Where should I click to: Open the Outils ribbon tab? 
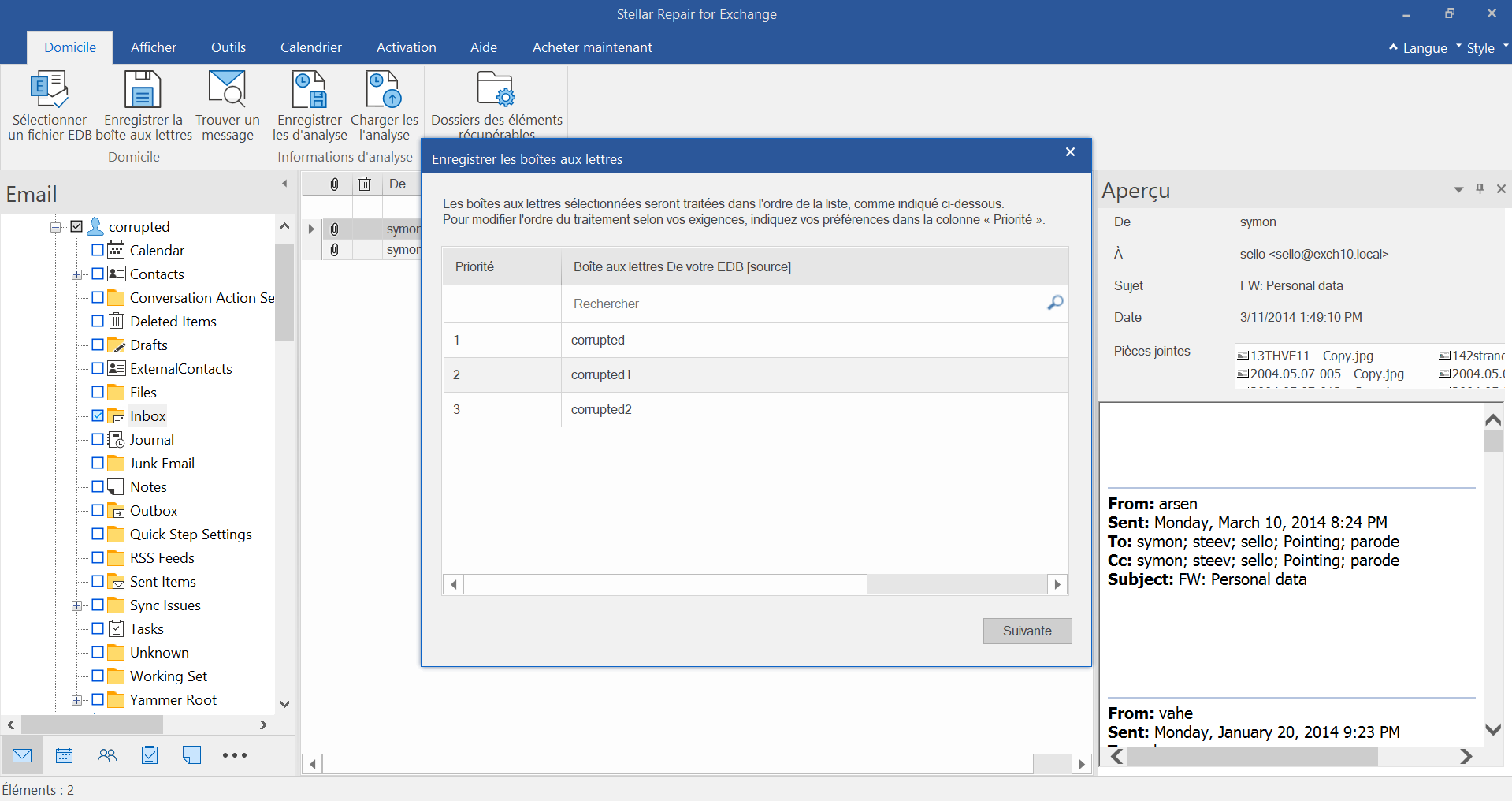coord(228,47)
